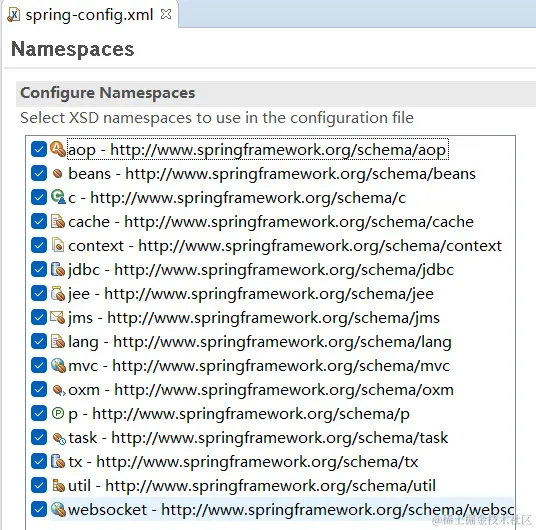Click the spring-config.xml file icon in tab

pyautogui.click(x=14, y=15)
